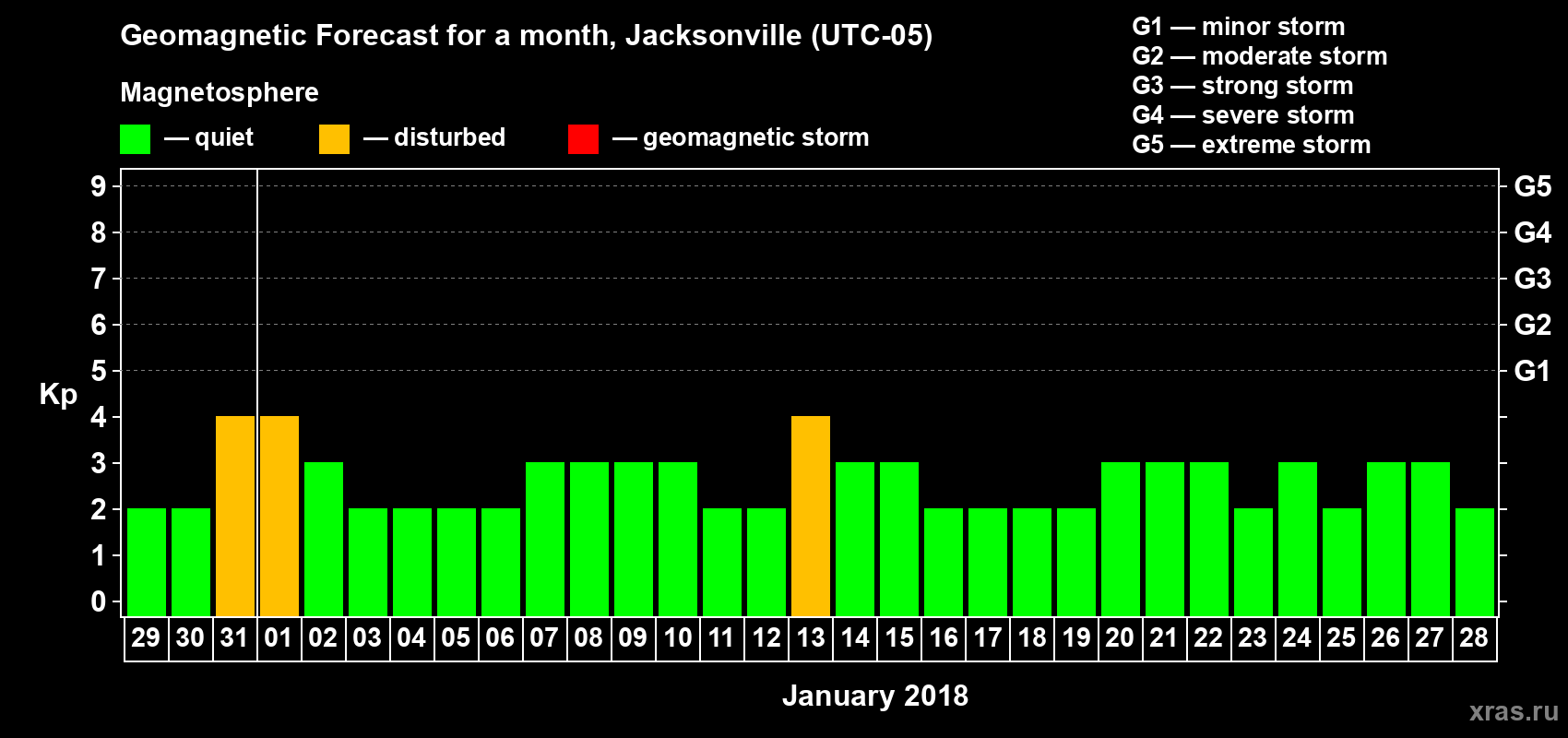The width and height of the screenshot is (1568, 738).
Task: Click the 'Magnetosphere' heading
Action: pyautogui.click(x=220, y=93)
